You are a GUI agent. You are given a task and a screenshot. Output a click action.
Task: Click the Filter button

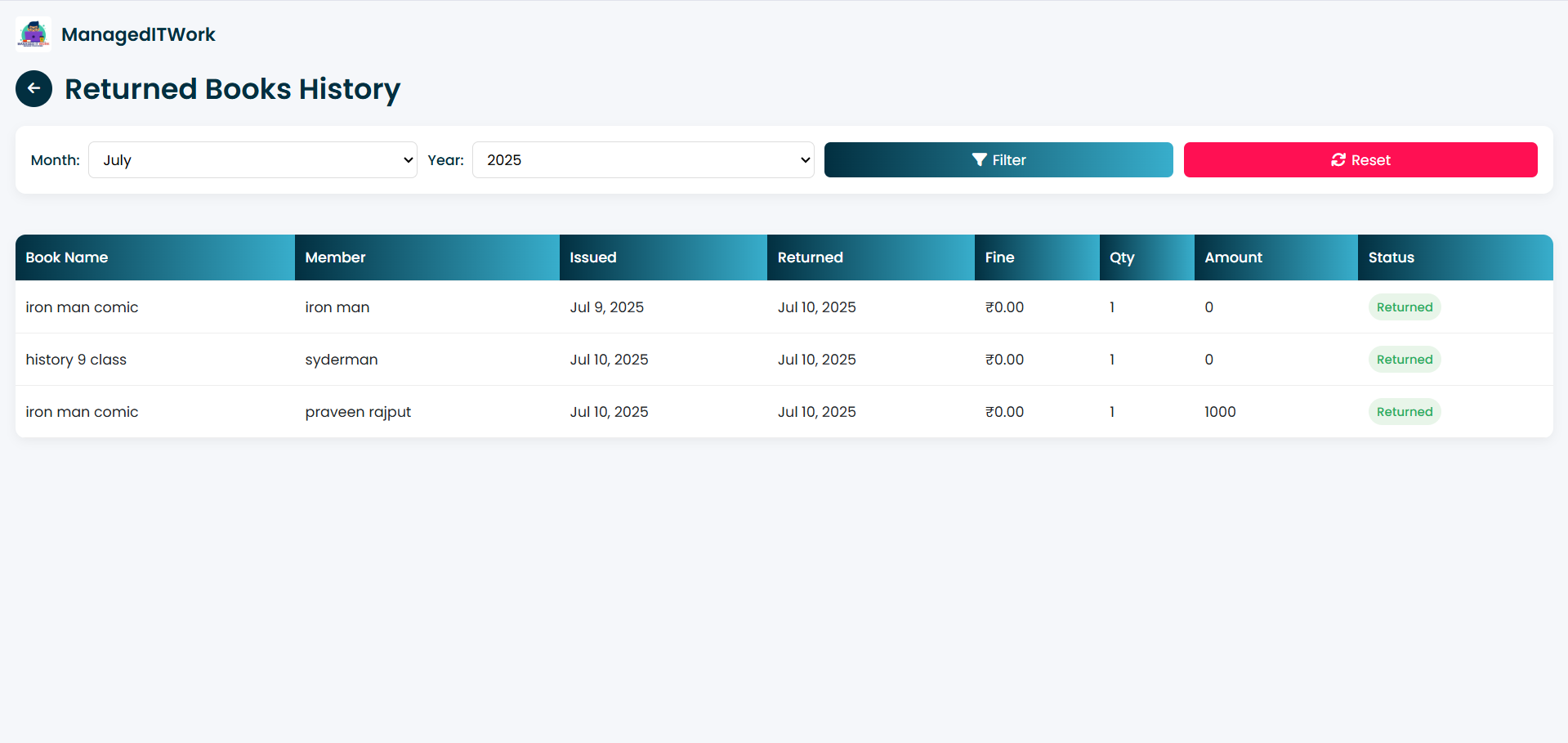tap(998, 159)
